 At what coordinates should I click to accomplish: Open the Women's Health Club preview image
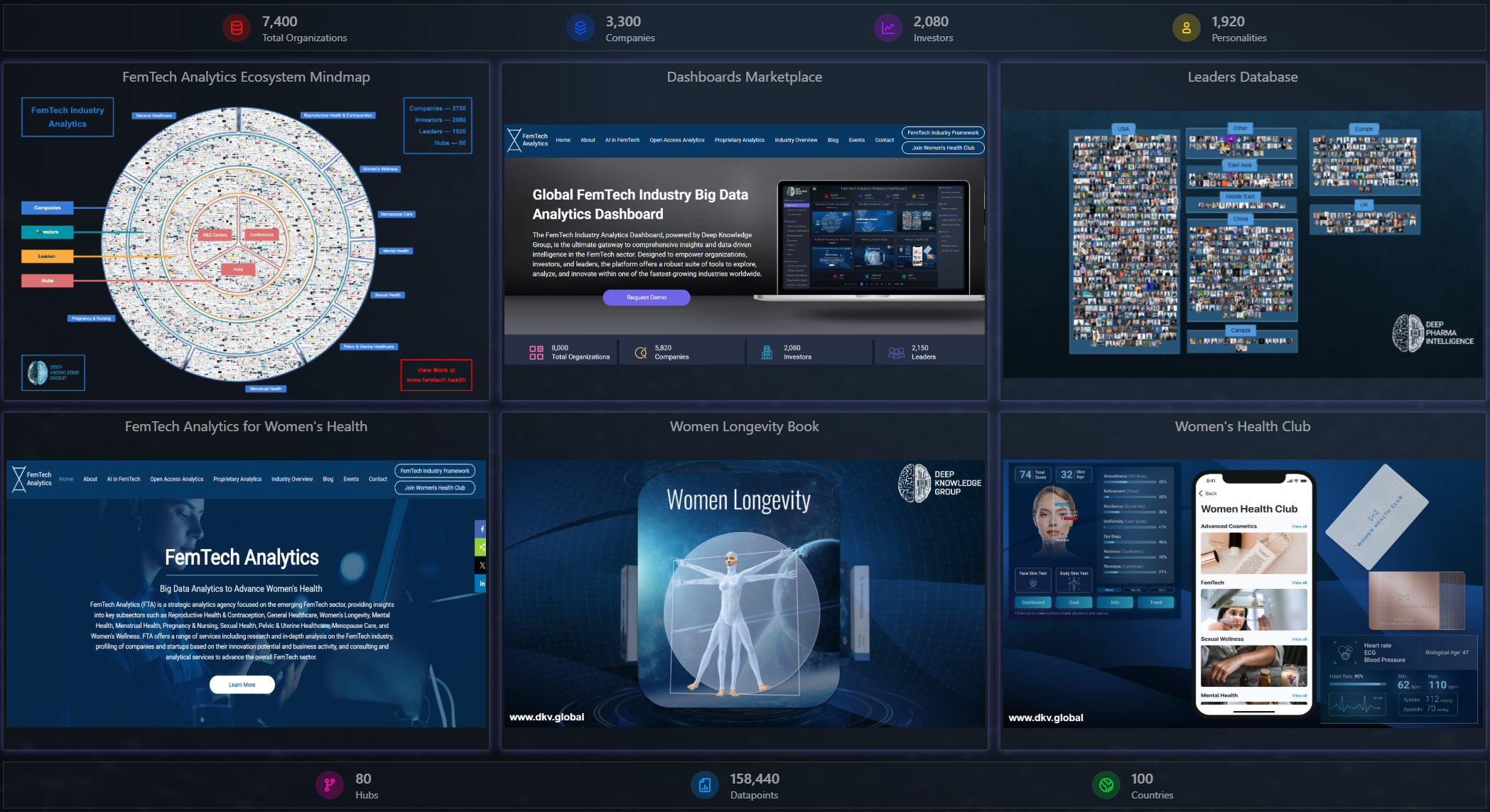pos(1242,593)
